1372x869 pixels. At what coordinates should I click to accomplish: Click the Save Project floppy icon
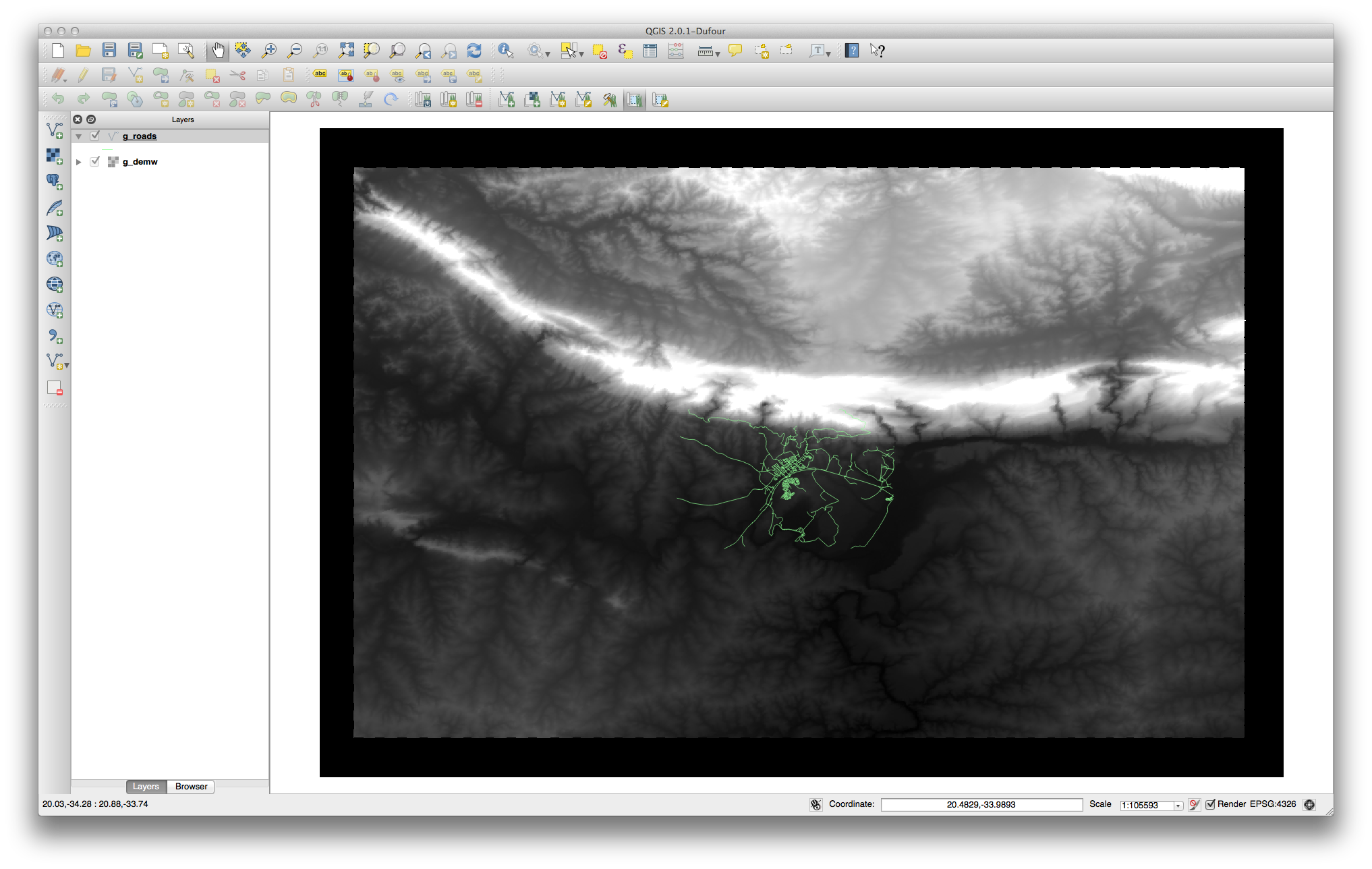tap(109, 51)
